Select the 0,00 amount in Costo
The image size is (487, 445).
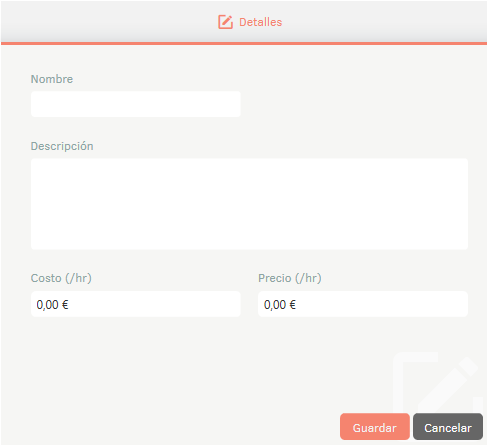(x=47, y=305)
